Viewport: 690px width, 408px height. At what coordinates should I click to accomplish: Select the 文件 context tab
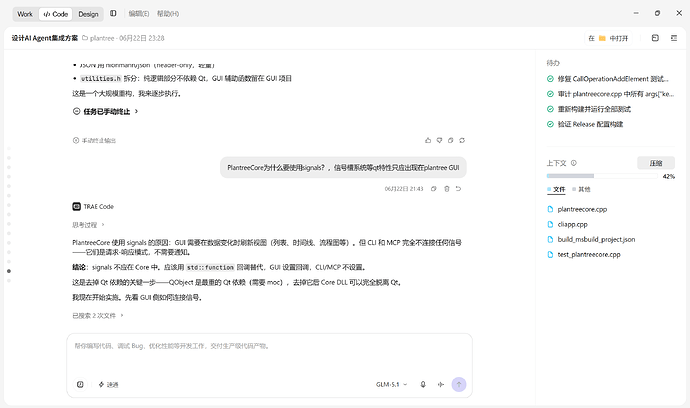[x=556, y=190]
